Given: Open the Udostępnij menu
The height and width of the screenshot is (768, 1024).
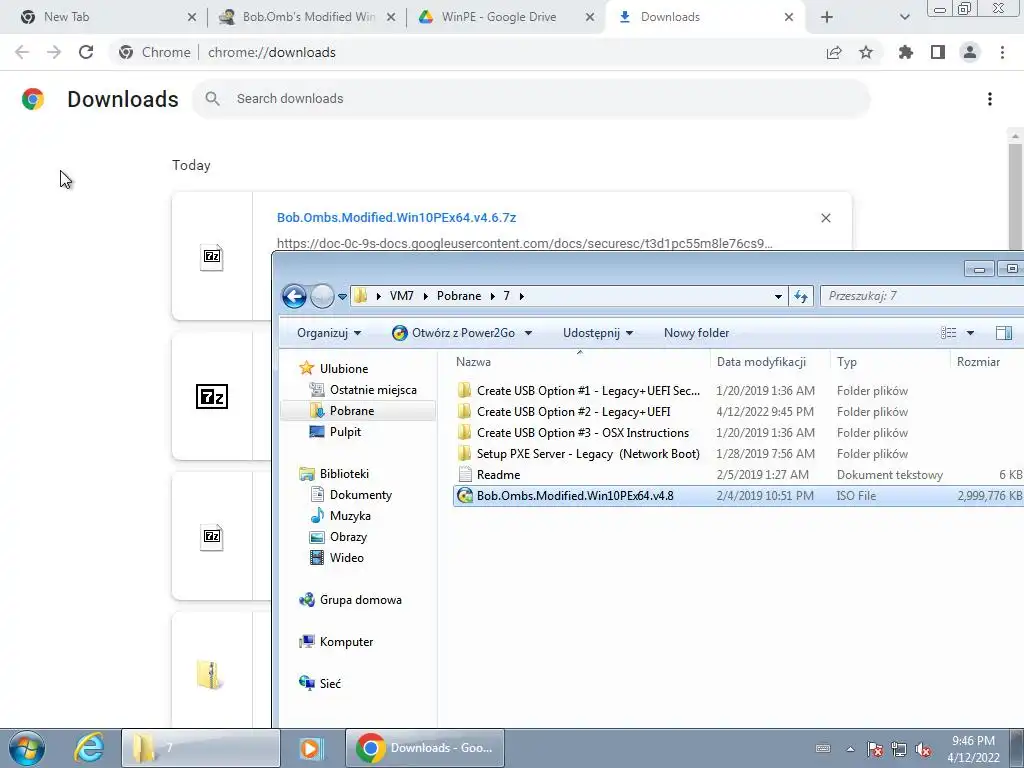Looking at the screenshot, I should point(598,333).
